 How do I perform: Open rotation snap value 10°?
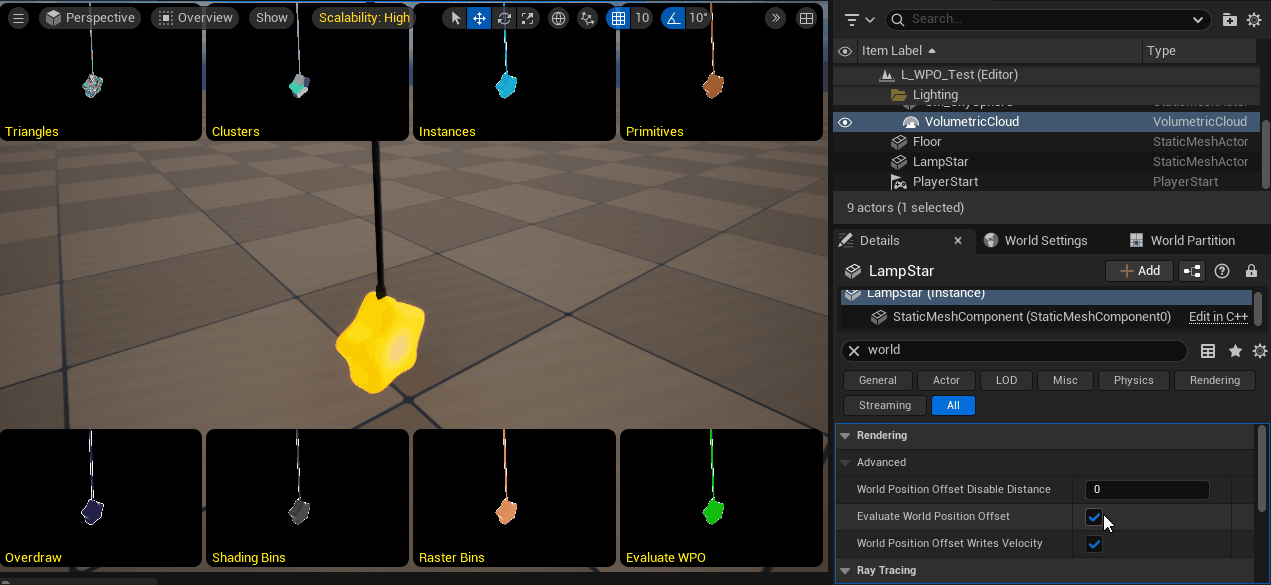(x=698, y=18)
